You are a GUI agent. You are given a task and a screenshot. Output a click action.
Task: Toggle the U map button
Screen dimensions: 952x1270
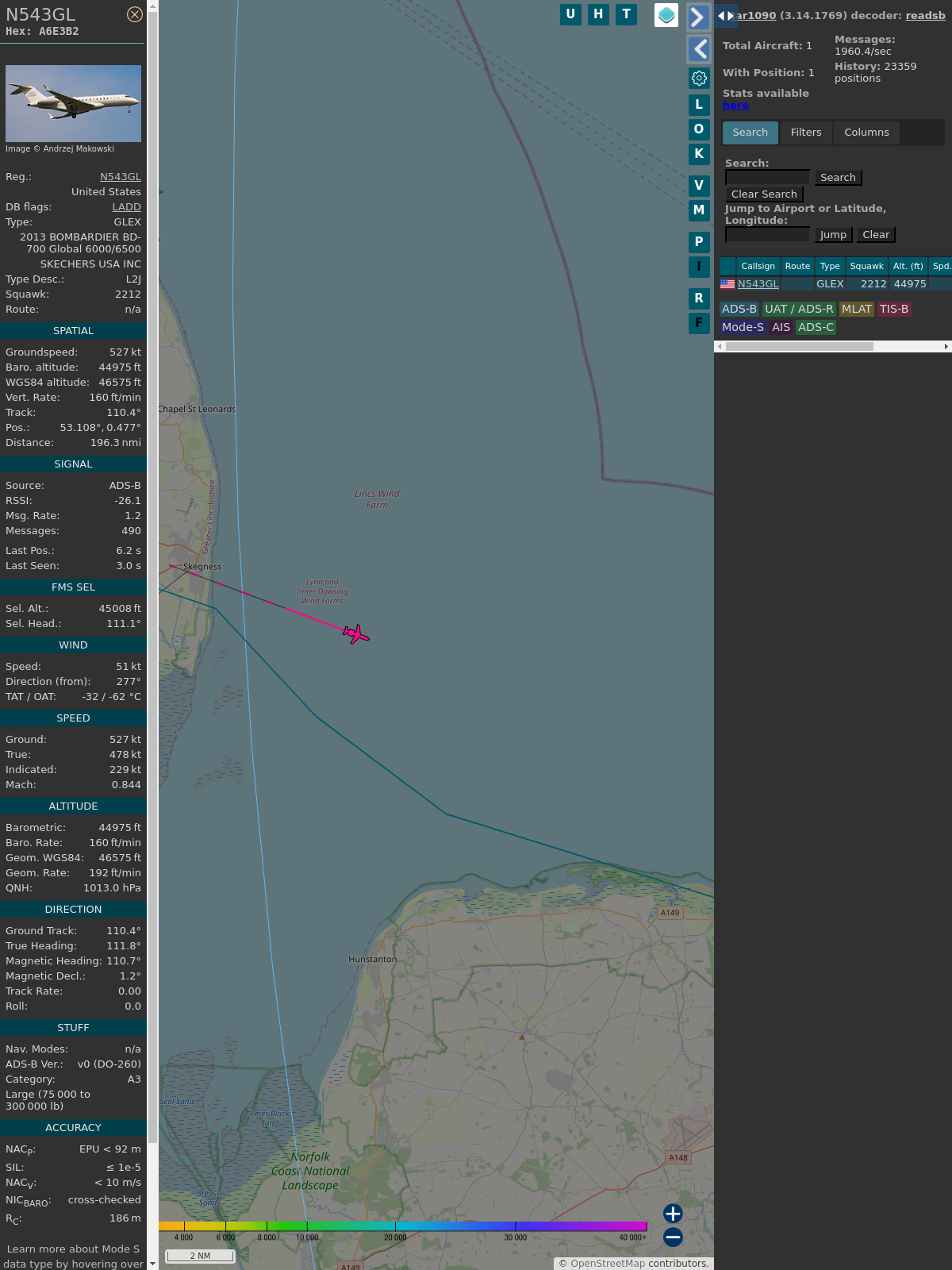[570, 14]
